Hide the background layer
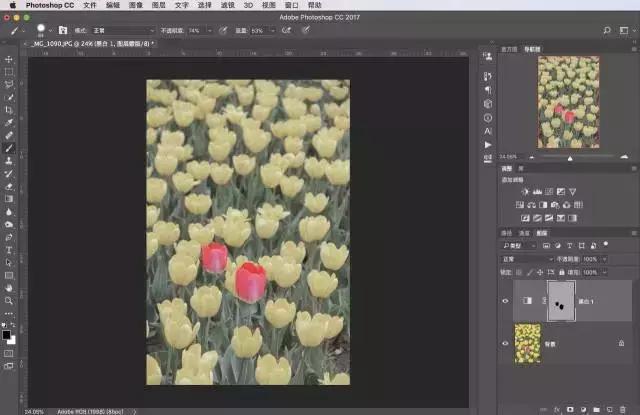The image size is (640, 415). (505, 344)
